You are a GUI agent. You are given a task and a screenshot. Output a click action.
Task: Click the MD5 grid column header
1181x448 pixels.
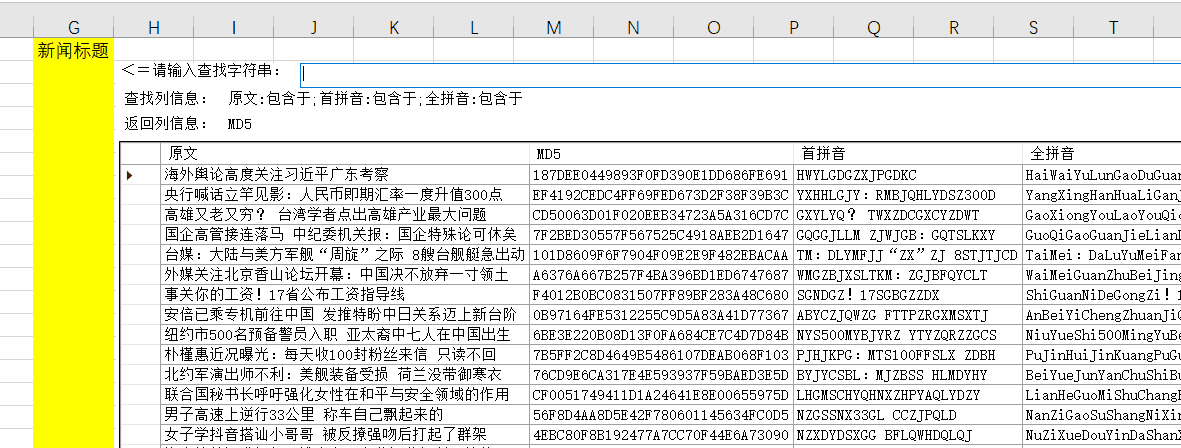[661, 154]
